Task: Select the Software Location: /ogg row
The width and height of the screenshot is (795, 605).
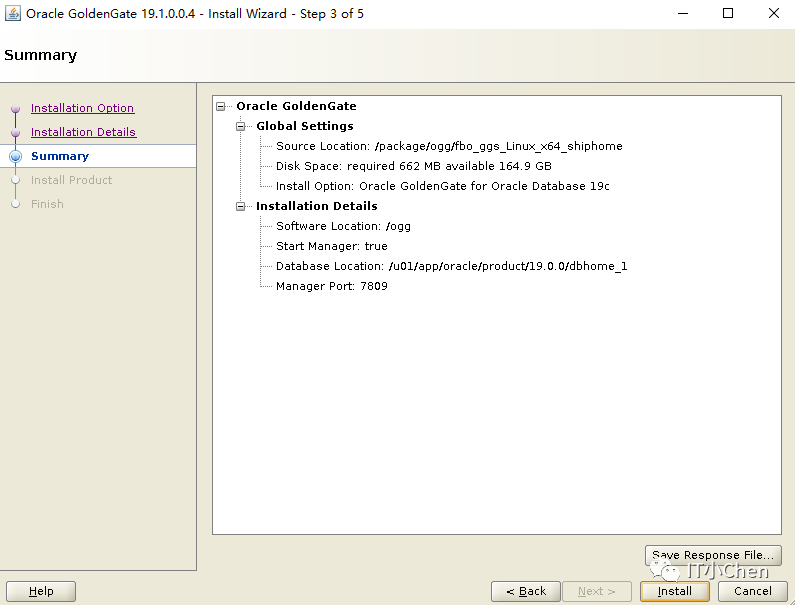Action: click(x=343, y=226)
